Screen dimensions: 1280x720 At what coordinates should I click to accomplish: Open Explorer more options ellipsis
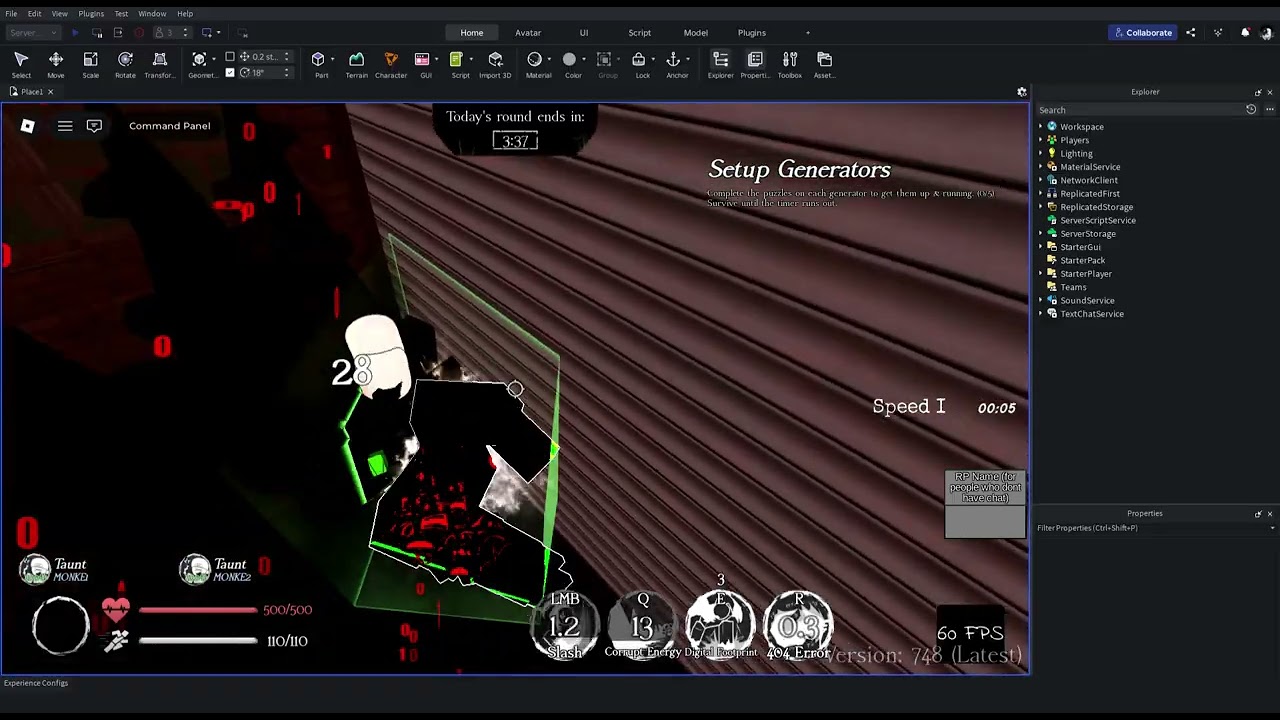[x=1270, y=110]
